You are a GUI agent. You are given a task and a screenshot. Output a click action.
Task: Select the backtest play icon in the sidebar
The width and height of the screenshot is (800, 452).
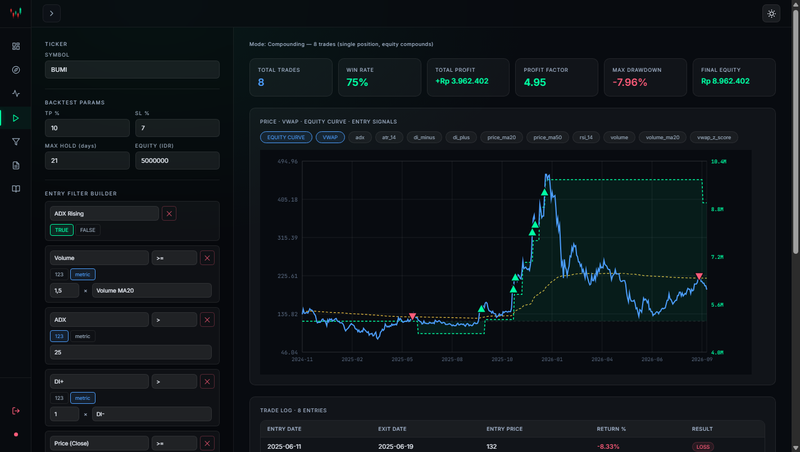[x=16, y=118]
